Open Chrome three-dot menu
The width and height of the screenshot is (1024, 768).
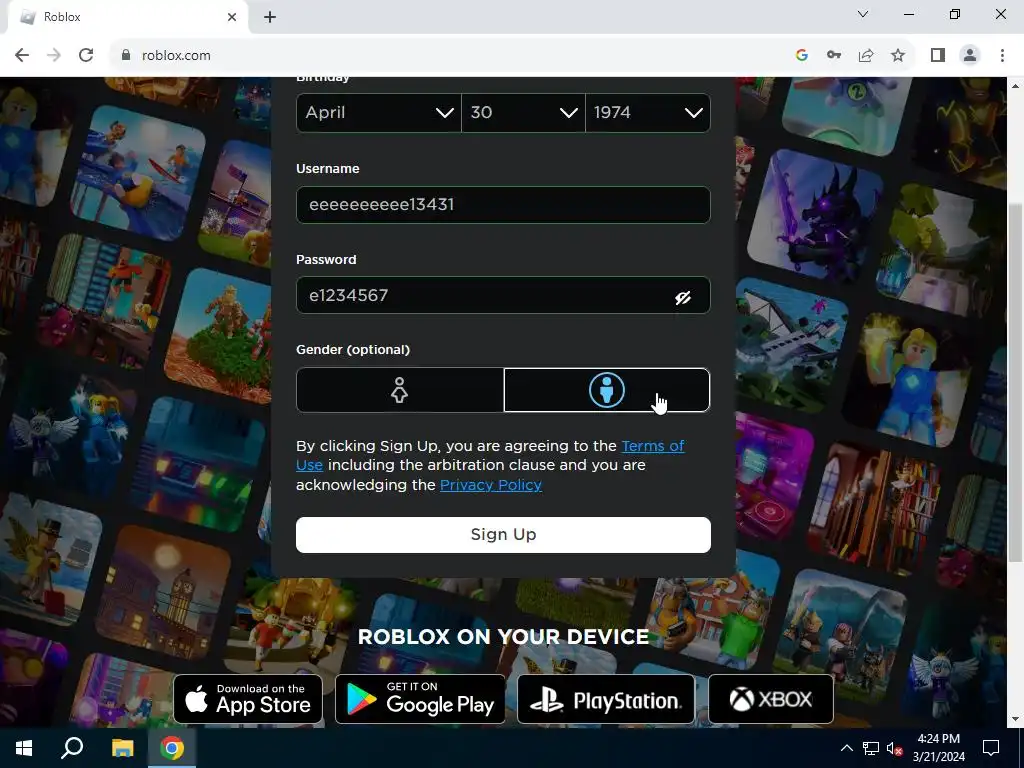(1002, 56)
